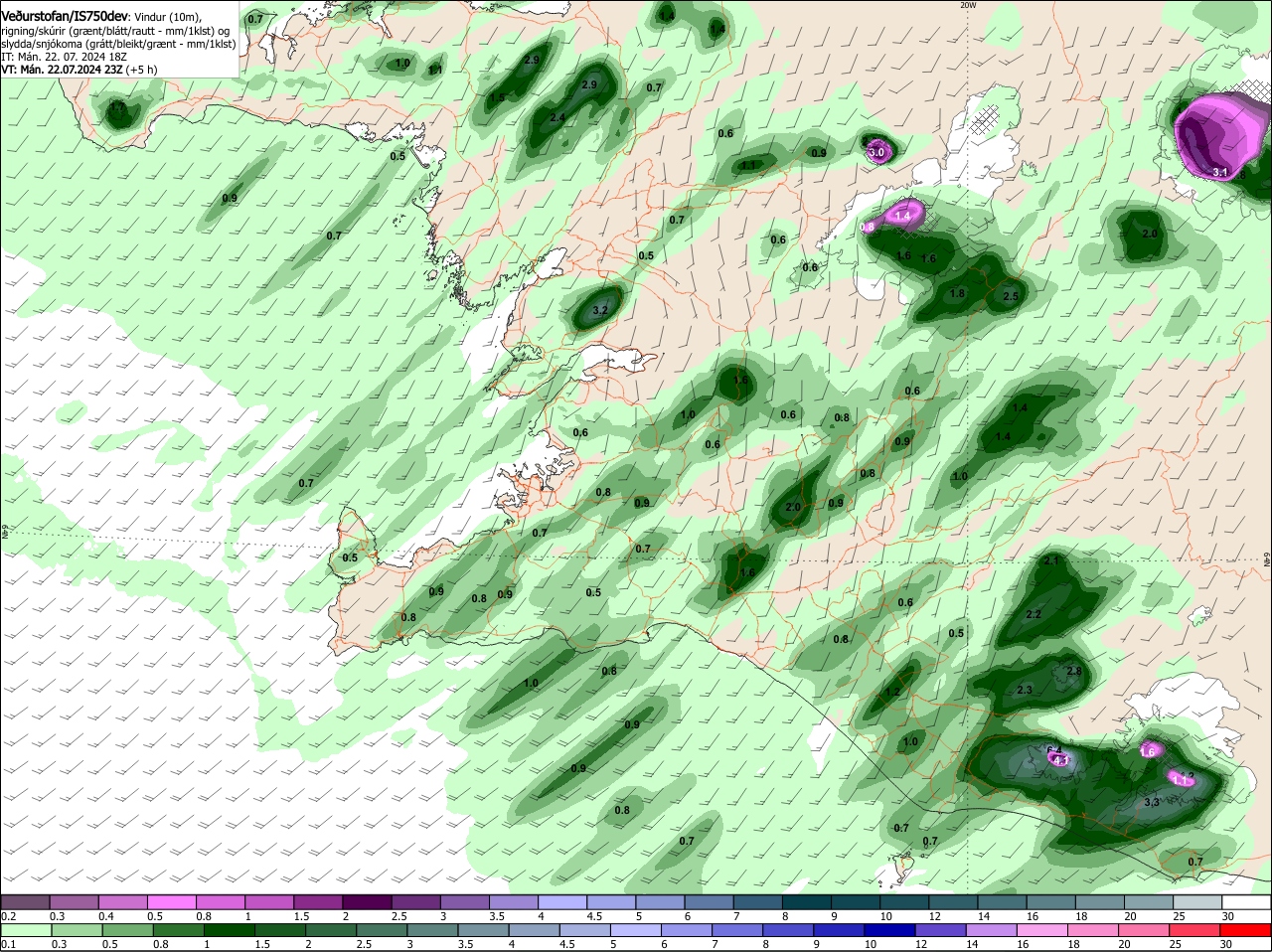This screenshot has height=952, width=1272.
Task: Click the 0.1 label on the rain scale
Action: pyautogui.click(x=8, y=944)
